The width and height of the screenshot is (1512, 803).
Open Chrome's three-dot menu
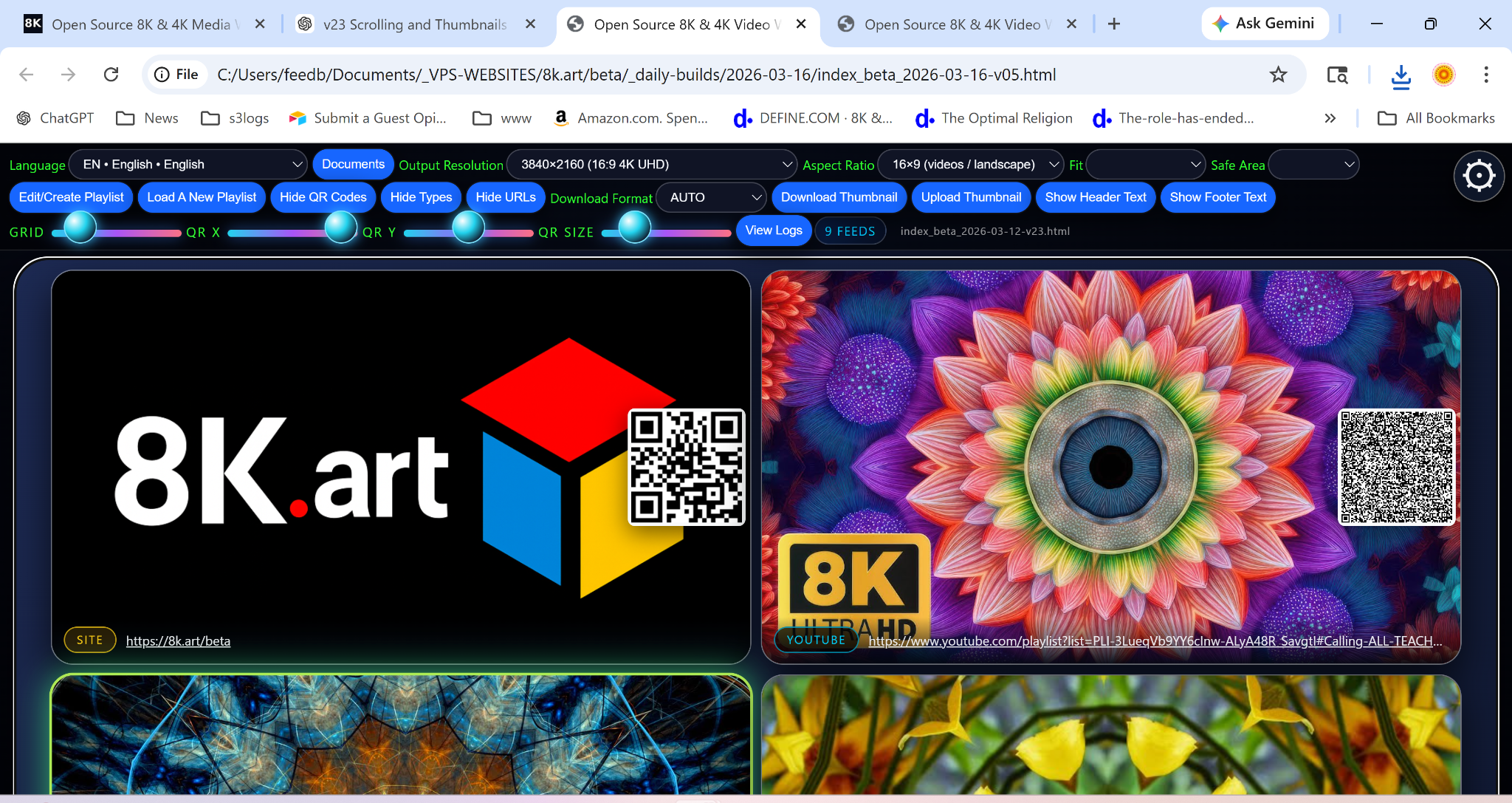click(x=1486, y=75)
